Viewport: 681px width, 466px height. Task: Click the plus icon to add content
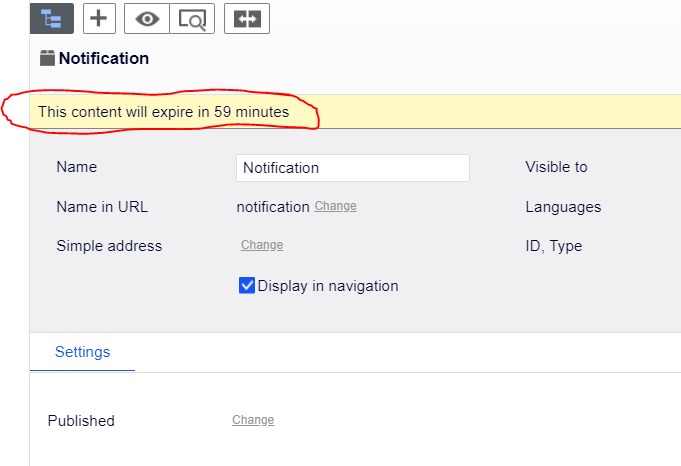pos(98,18)
